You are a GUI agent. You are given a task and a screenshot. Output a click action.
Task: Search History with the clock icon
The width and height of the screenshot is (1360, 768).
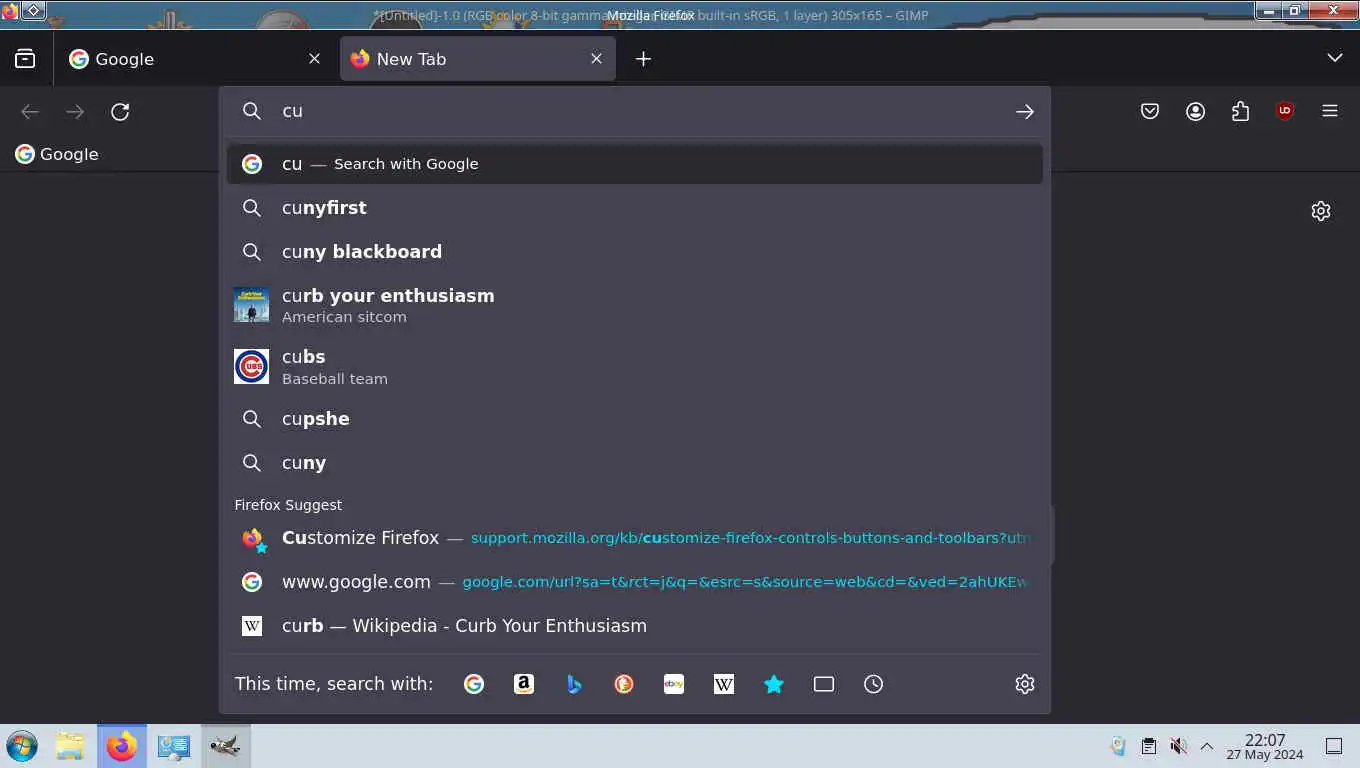click(874, 684)
